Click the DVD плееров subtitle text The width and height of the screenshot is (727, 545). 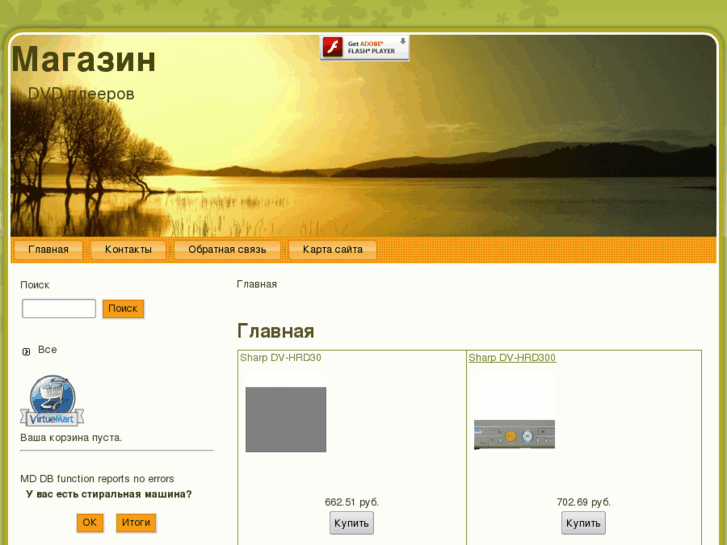click(81, 94)
